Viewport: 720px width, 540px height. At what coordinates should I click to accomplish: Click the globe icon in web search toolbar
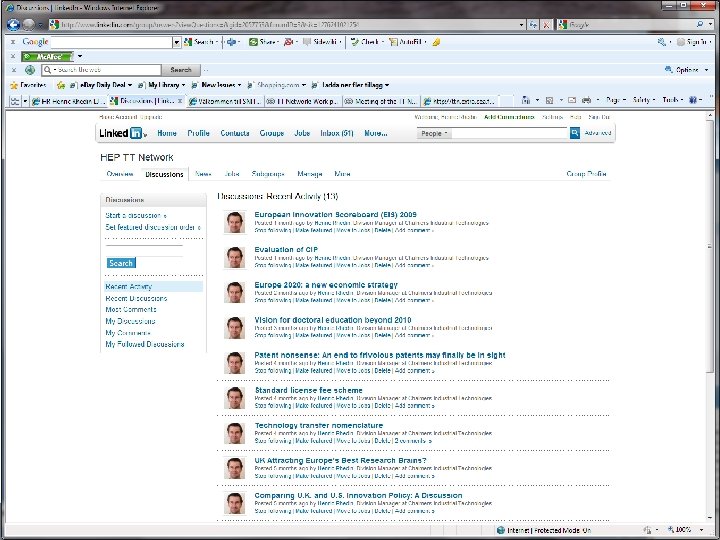coord(30,70)
